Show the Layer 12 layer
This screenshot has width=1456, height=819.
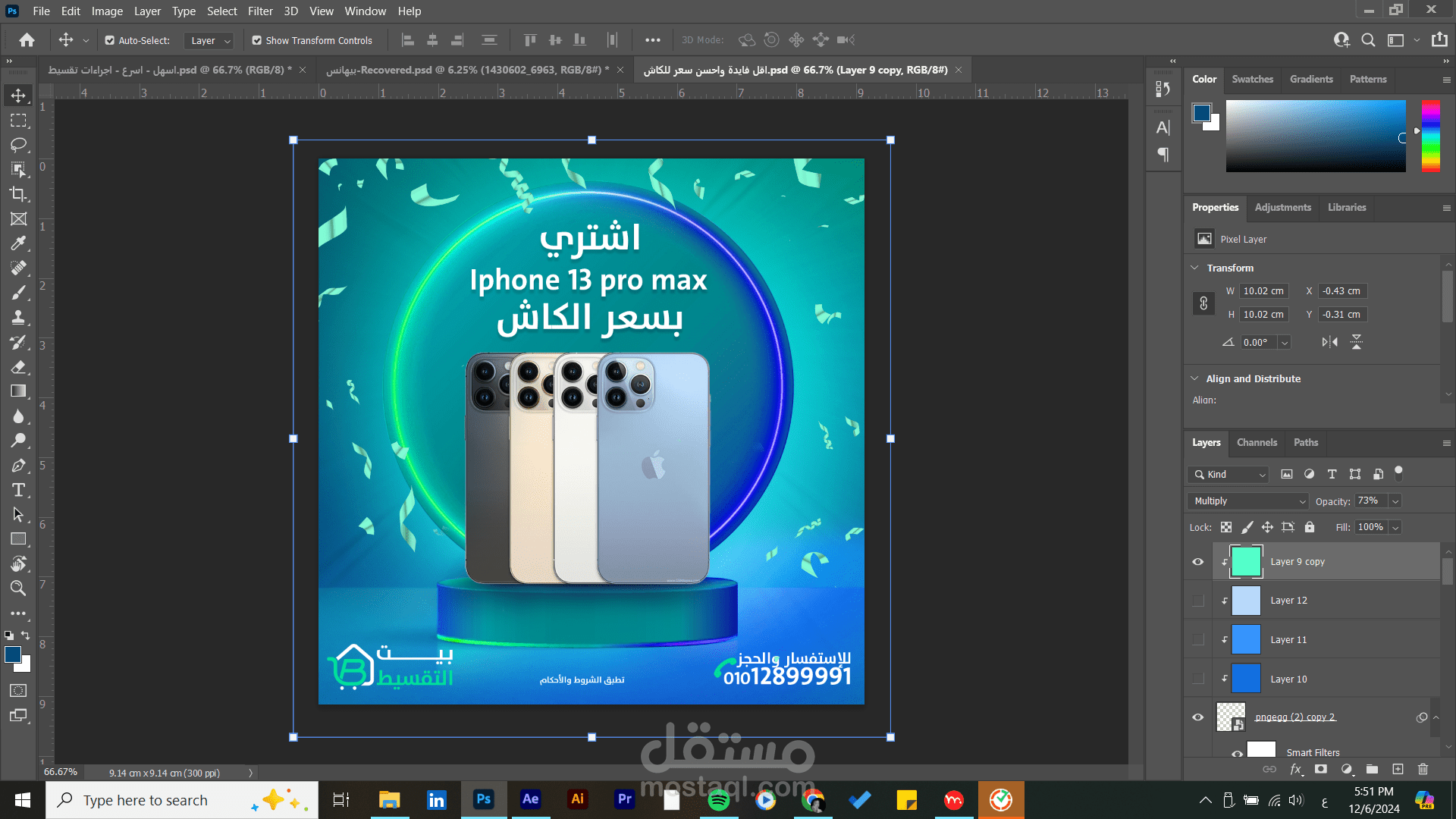coord(1198,601)
